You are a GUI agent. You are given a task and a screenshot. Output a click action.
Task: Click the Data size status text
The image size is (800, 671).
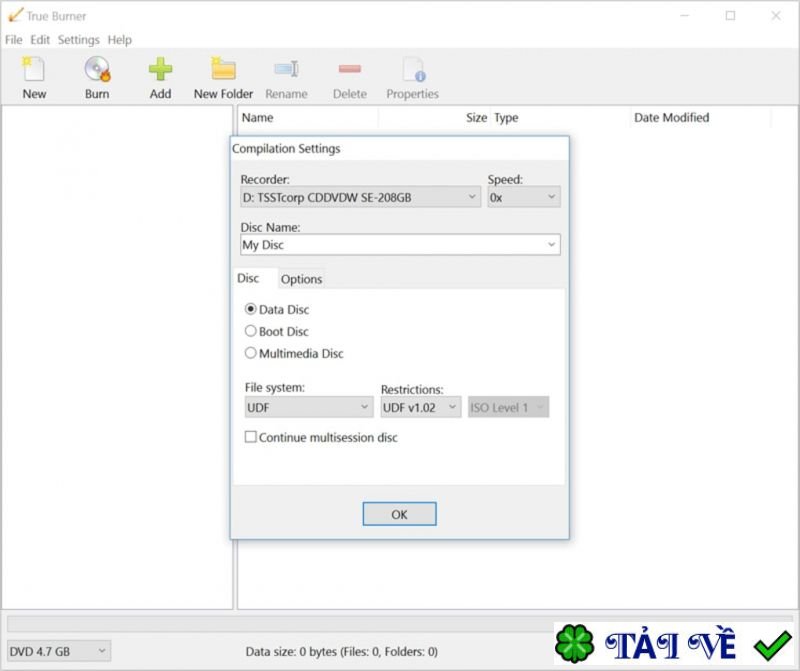[341, 652]
